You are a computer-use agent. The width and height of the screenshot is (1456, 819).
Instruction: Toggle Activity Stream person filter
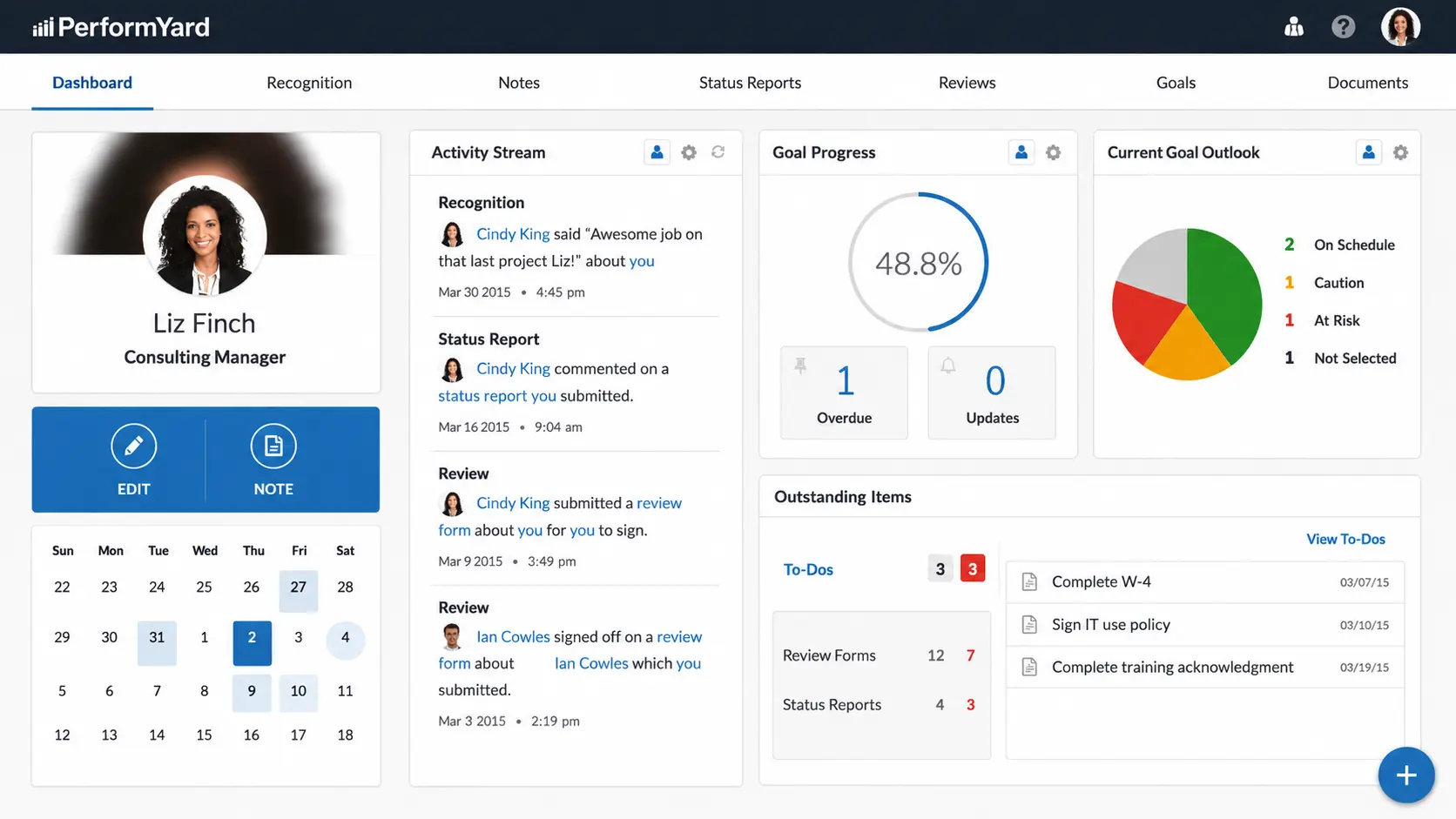657,152
